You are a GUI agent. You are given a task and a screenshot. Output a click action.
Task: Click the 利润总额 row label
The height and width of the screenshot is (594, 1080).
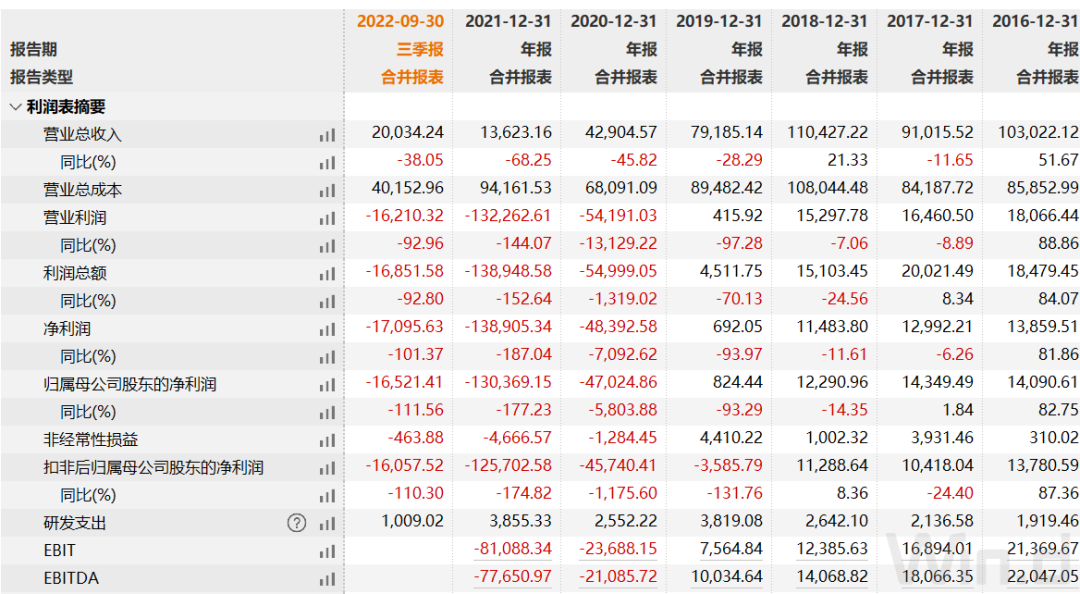75,273
